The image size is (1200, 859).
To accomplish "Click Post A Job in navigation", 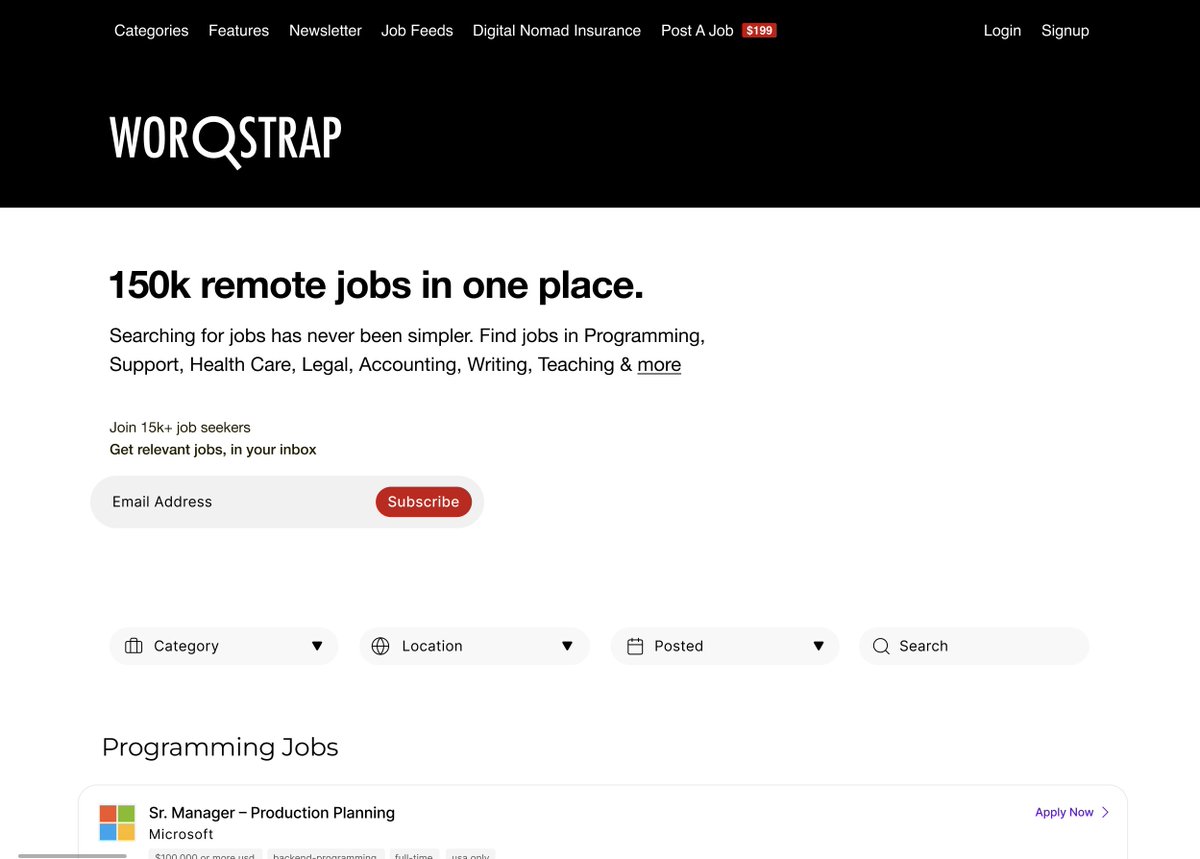I will (697, 31).
